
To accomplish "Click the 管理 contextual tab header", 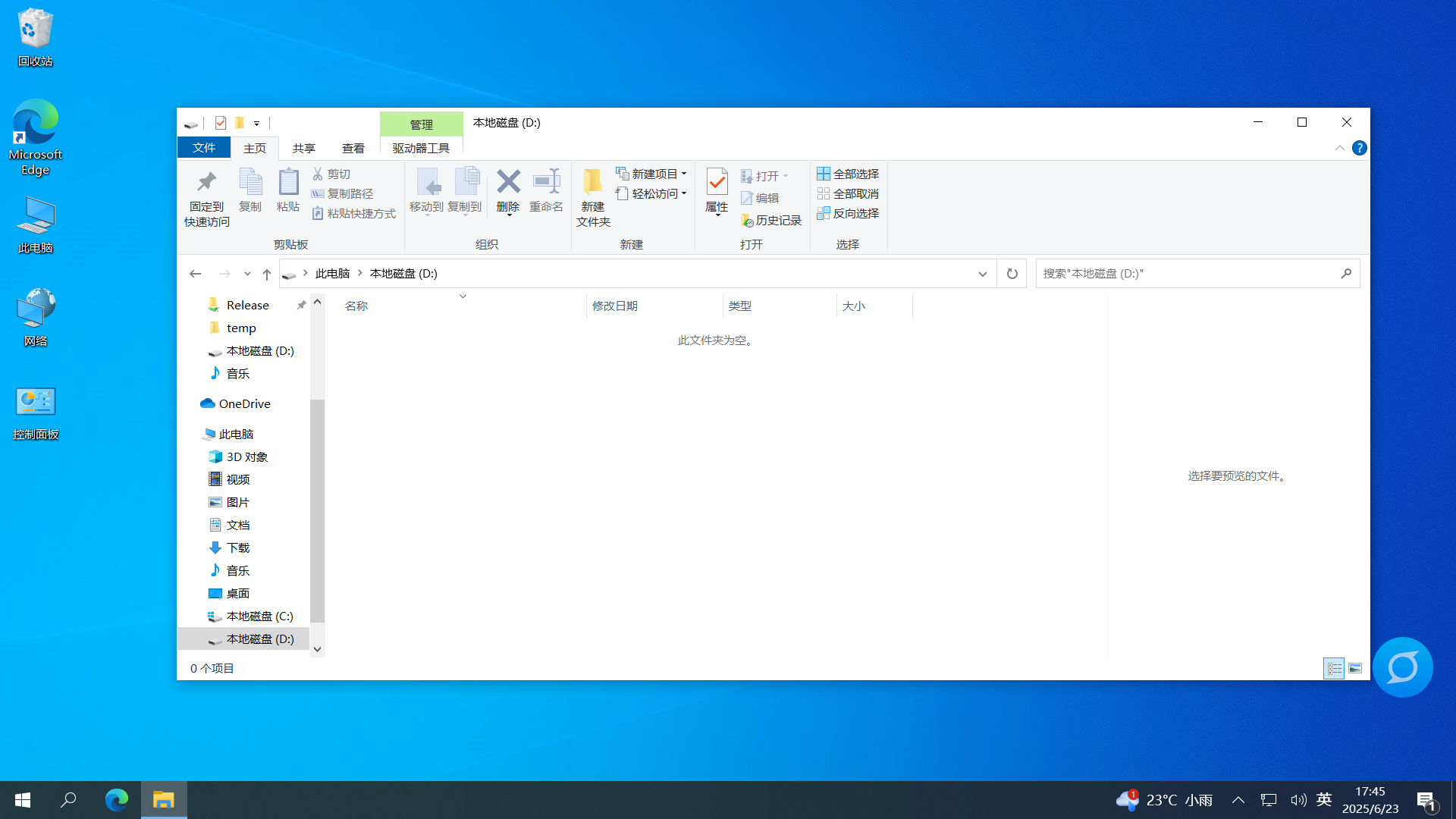I will [422, 124].
